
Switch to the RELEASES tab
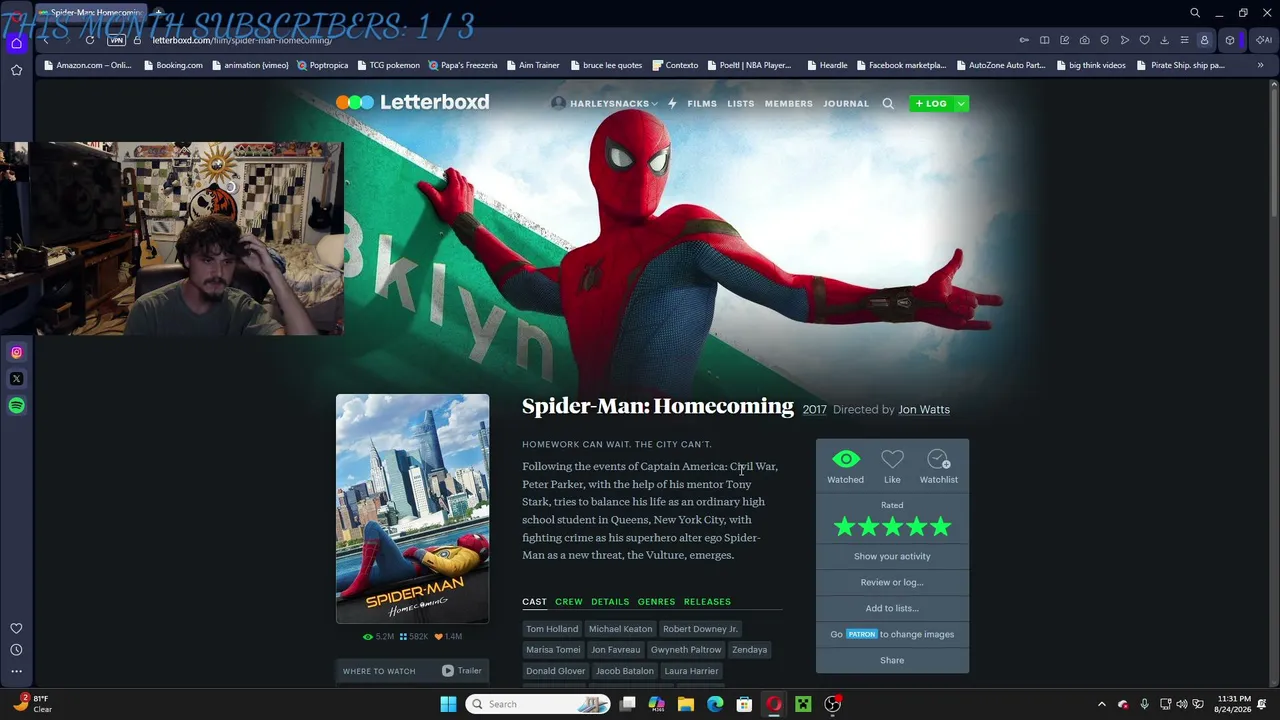coord(707,602)
